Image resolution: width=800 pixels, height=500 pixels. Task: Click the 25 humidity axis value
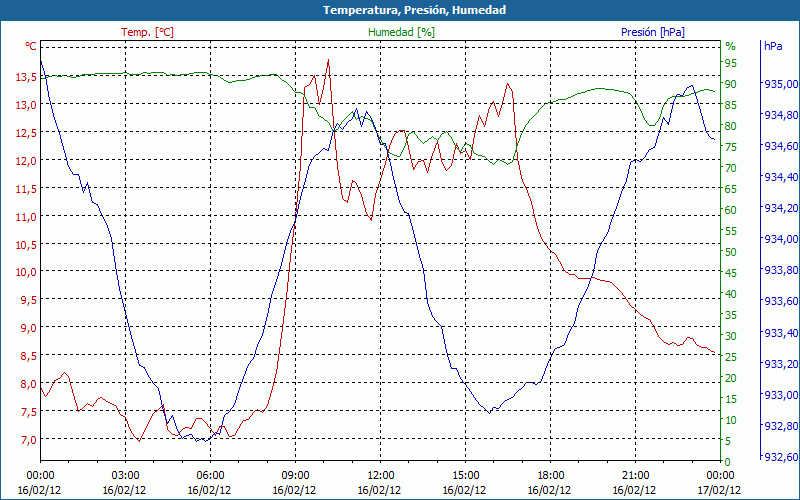[x=731, y=357]
